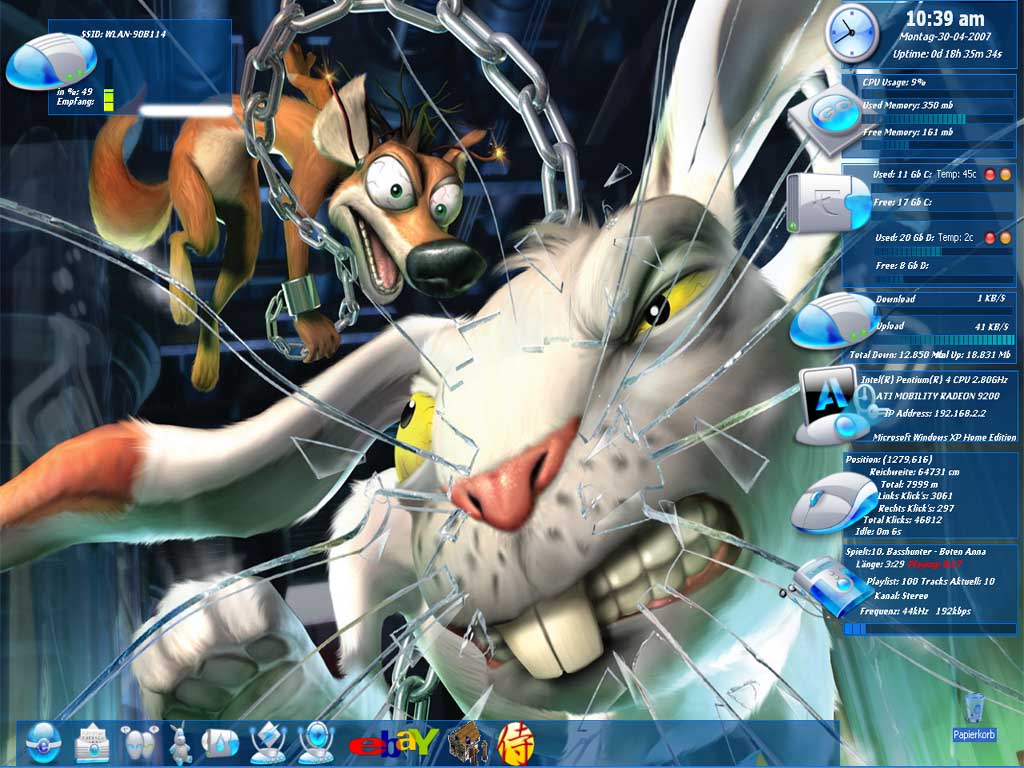Click the Playlist: 100 Tracks Aktuell: 10 text
This screenshot has width=1024, height=768.
tap(931, 581)
